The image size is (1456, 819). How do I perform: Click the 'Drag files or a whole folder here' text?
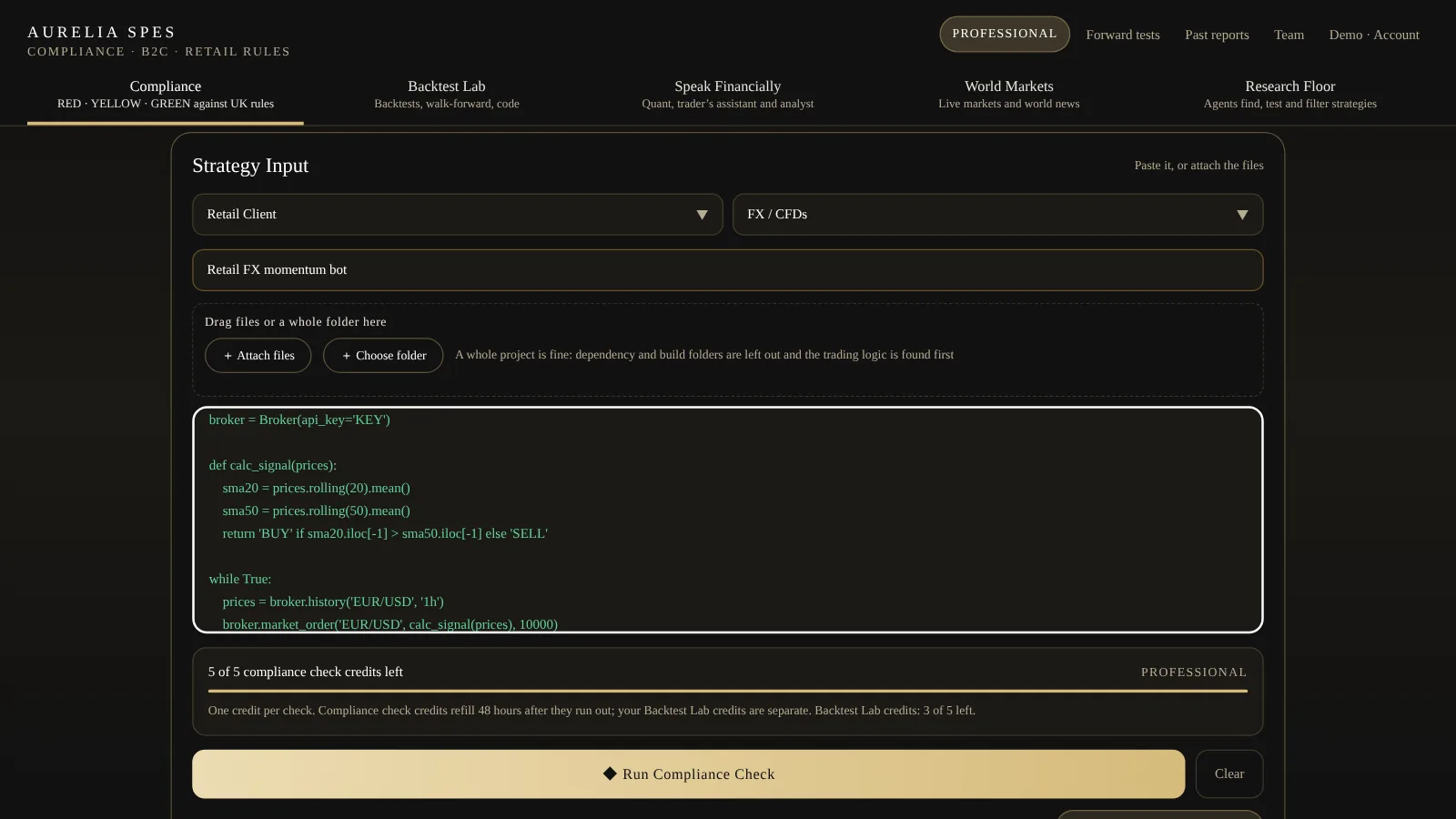(296, 321)
